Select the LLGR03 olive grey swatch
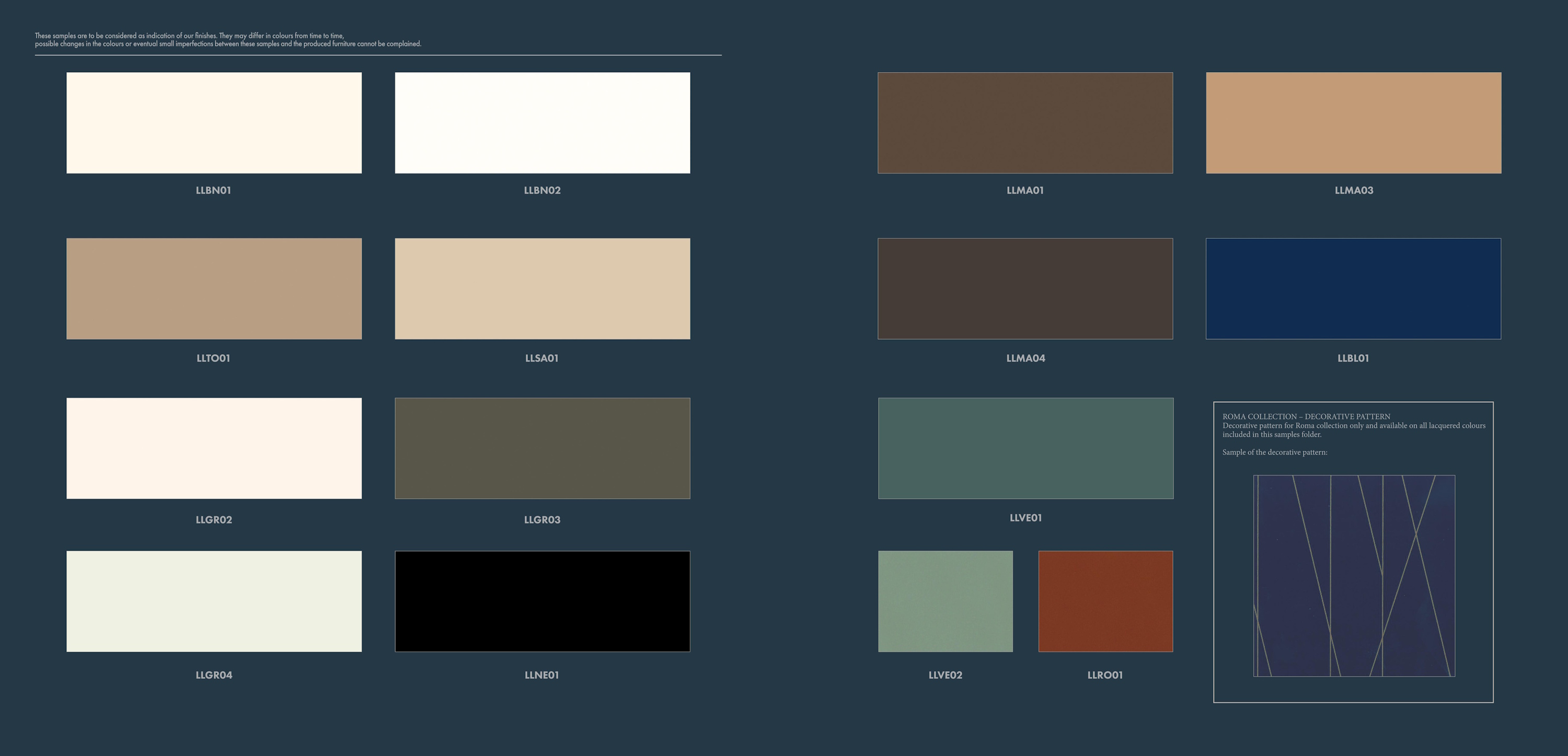This screenshot has width=1568, height=756. click(541, 448)
